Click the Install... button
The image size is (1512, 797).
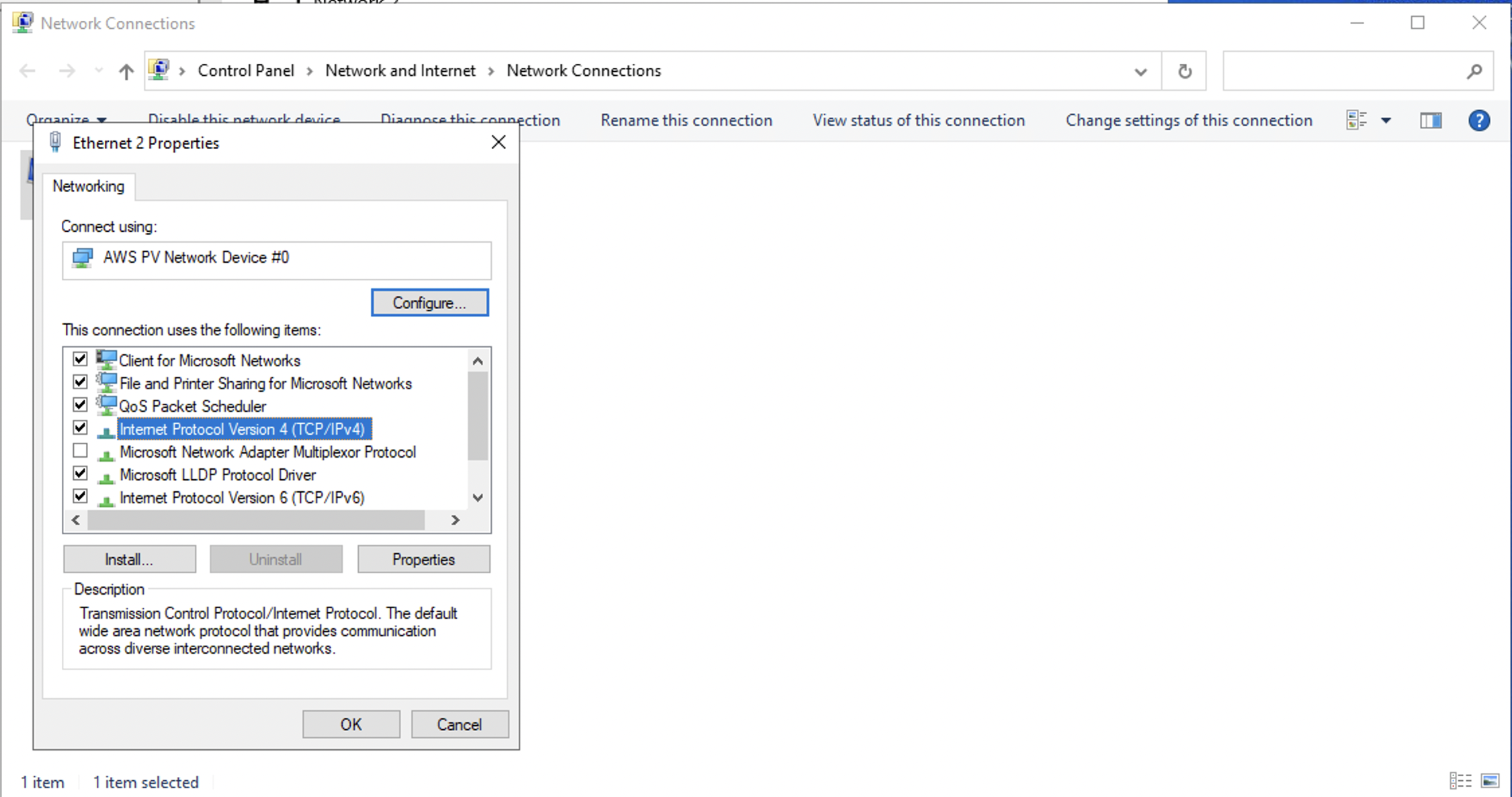(130, 559)
